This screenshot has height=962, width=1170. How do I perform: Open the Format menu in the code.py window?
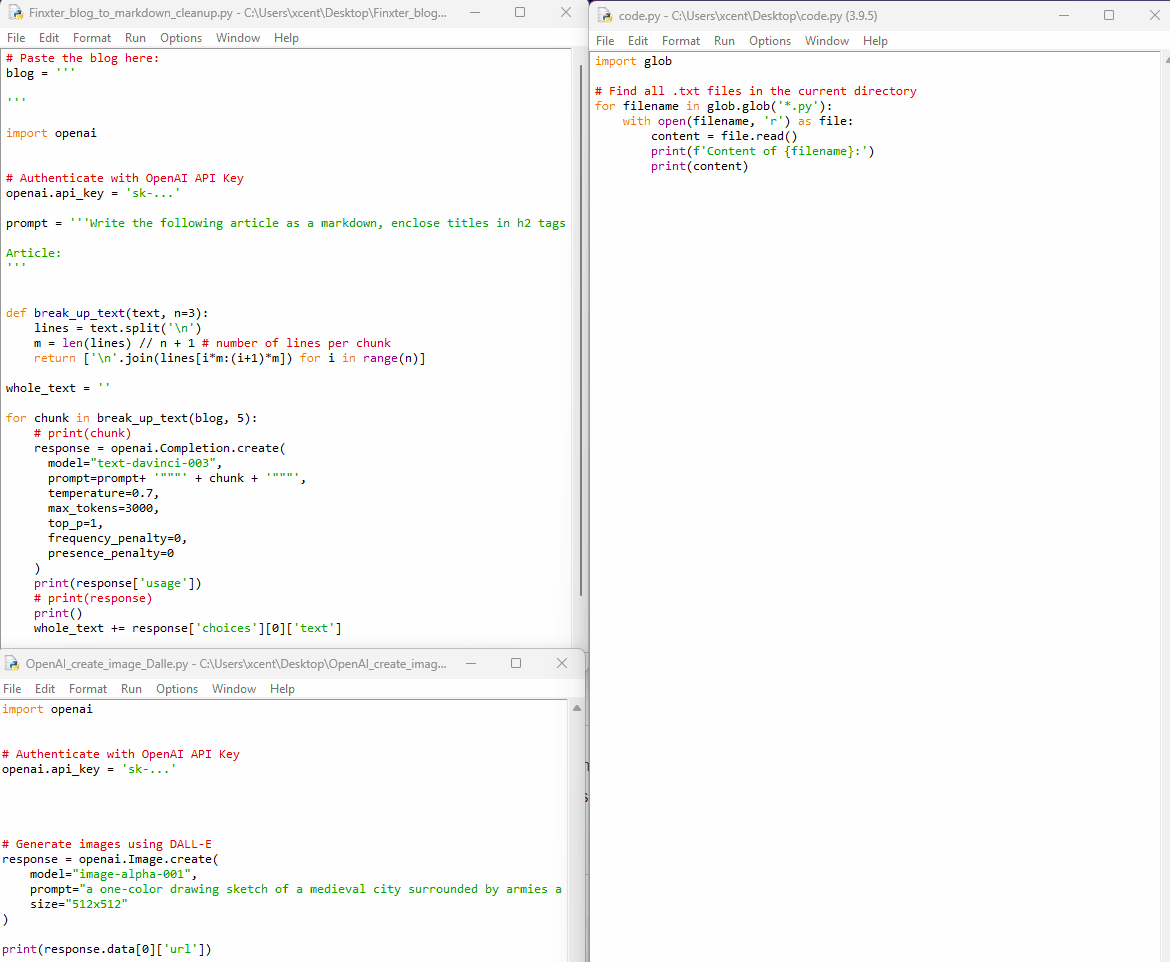681,40
